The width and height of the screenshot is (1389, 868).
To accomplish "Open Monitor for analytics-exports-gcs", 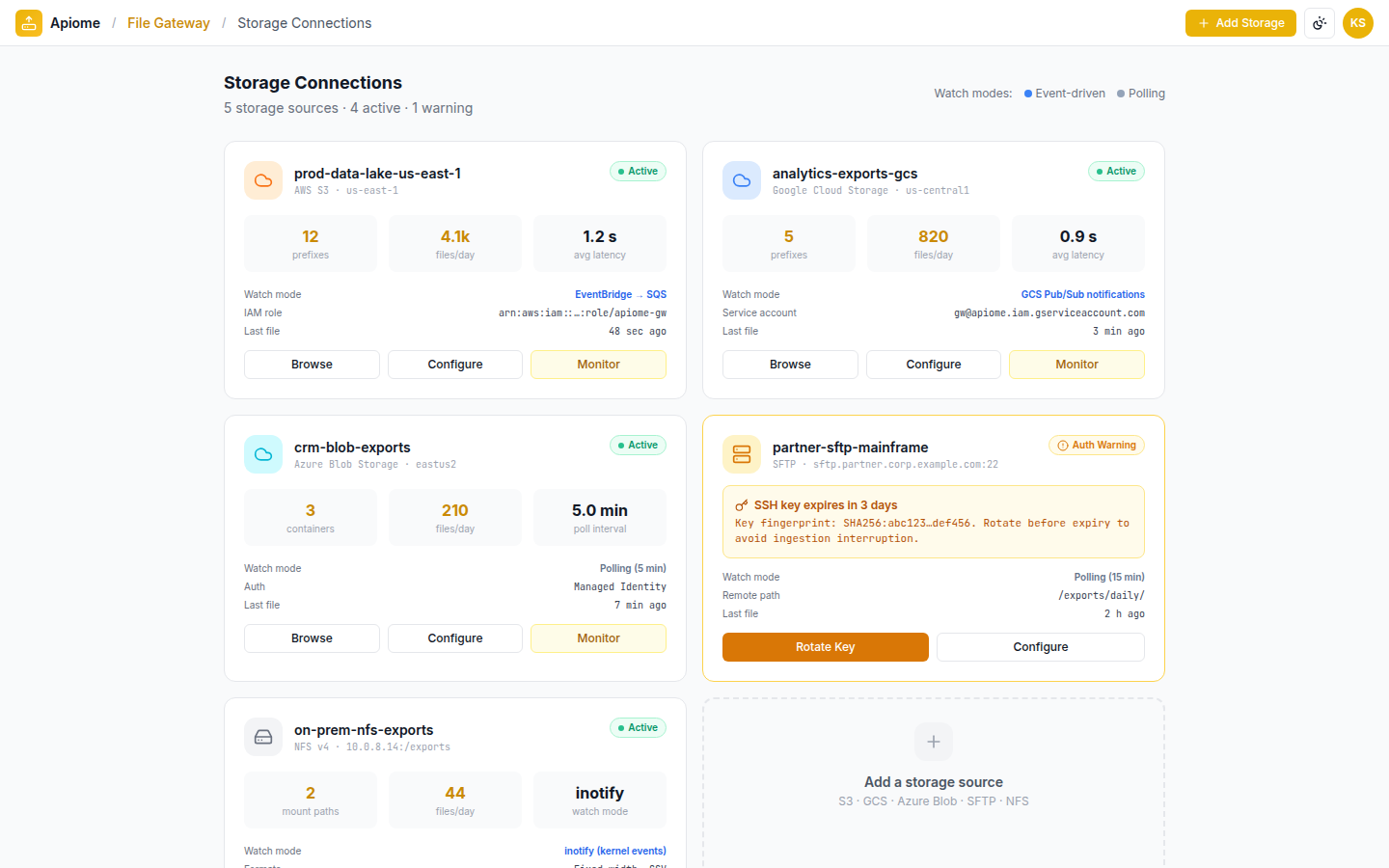I will [1076, 365].
